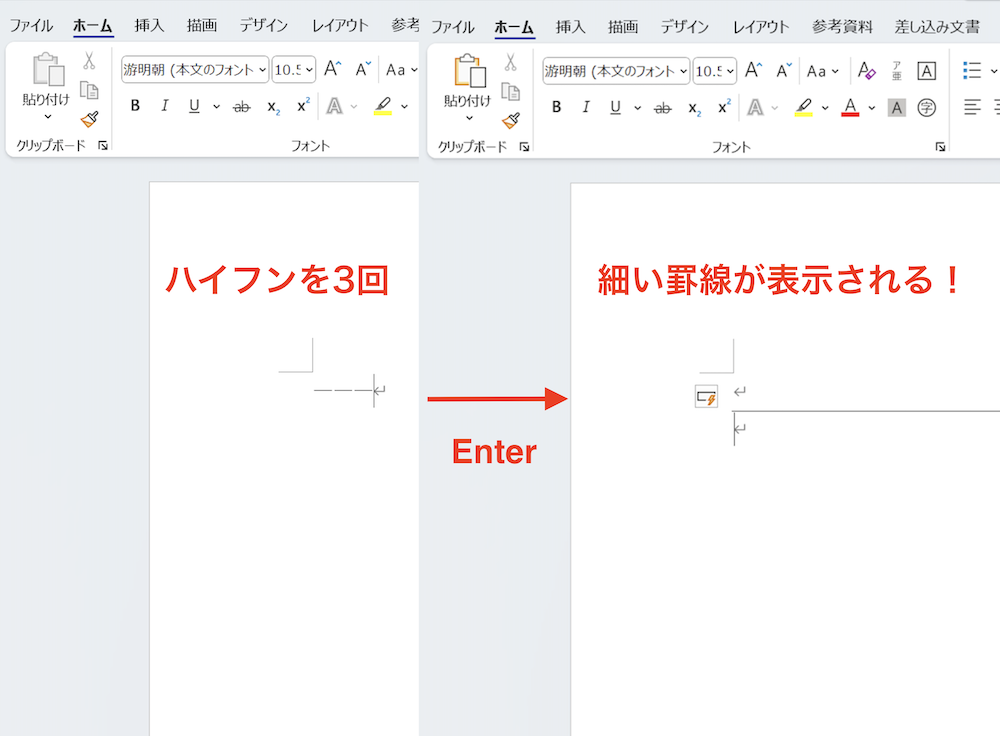Open デザイン tab in right window
The height and width of the screenshot is (736, 1000).
[684, 27]
